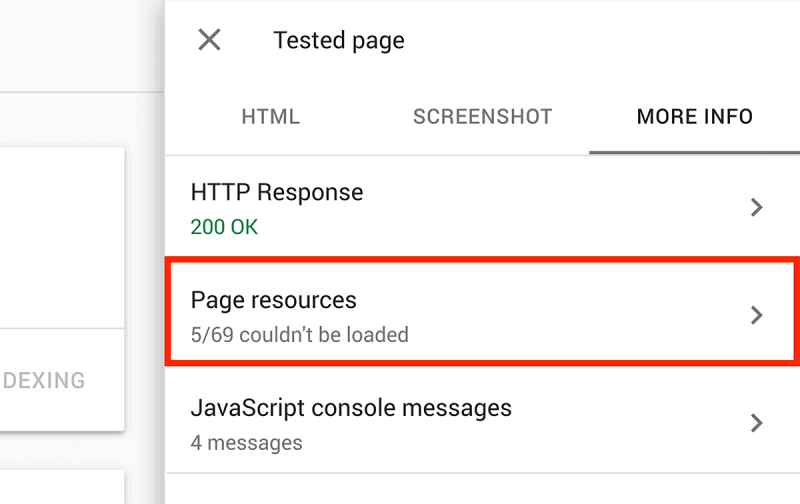
Task: Click the Page resources chevron arrow
Action: click(757, 315)
